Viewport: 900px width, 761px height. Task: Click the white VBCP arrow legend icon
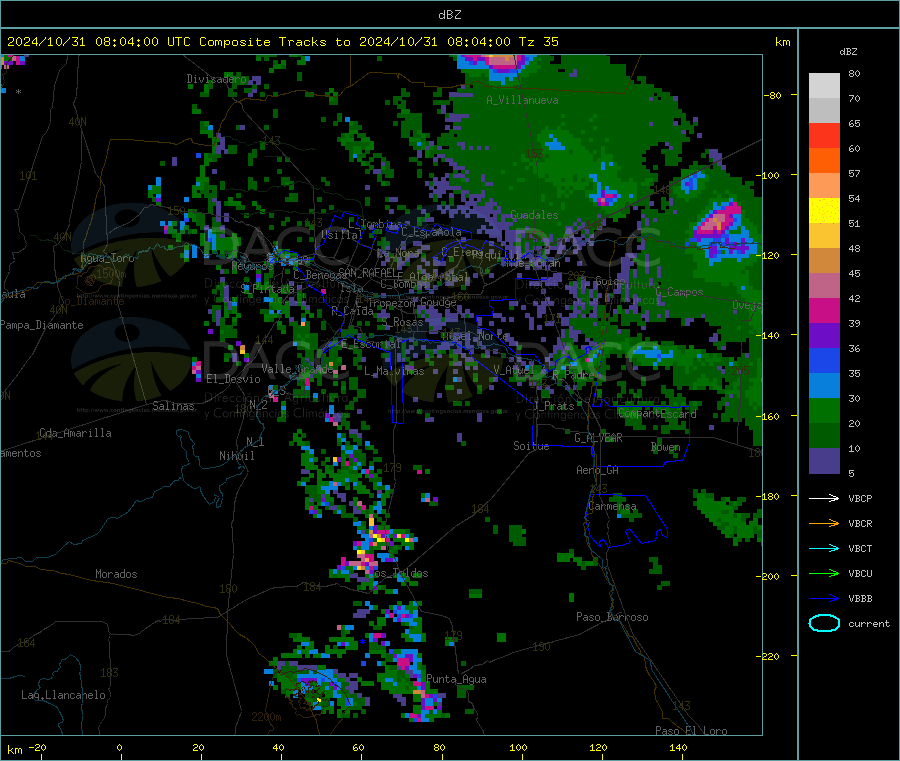point(824,498)
